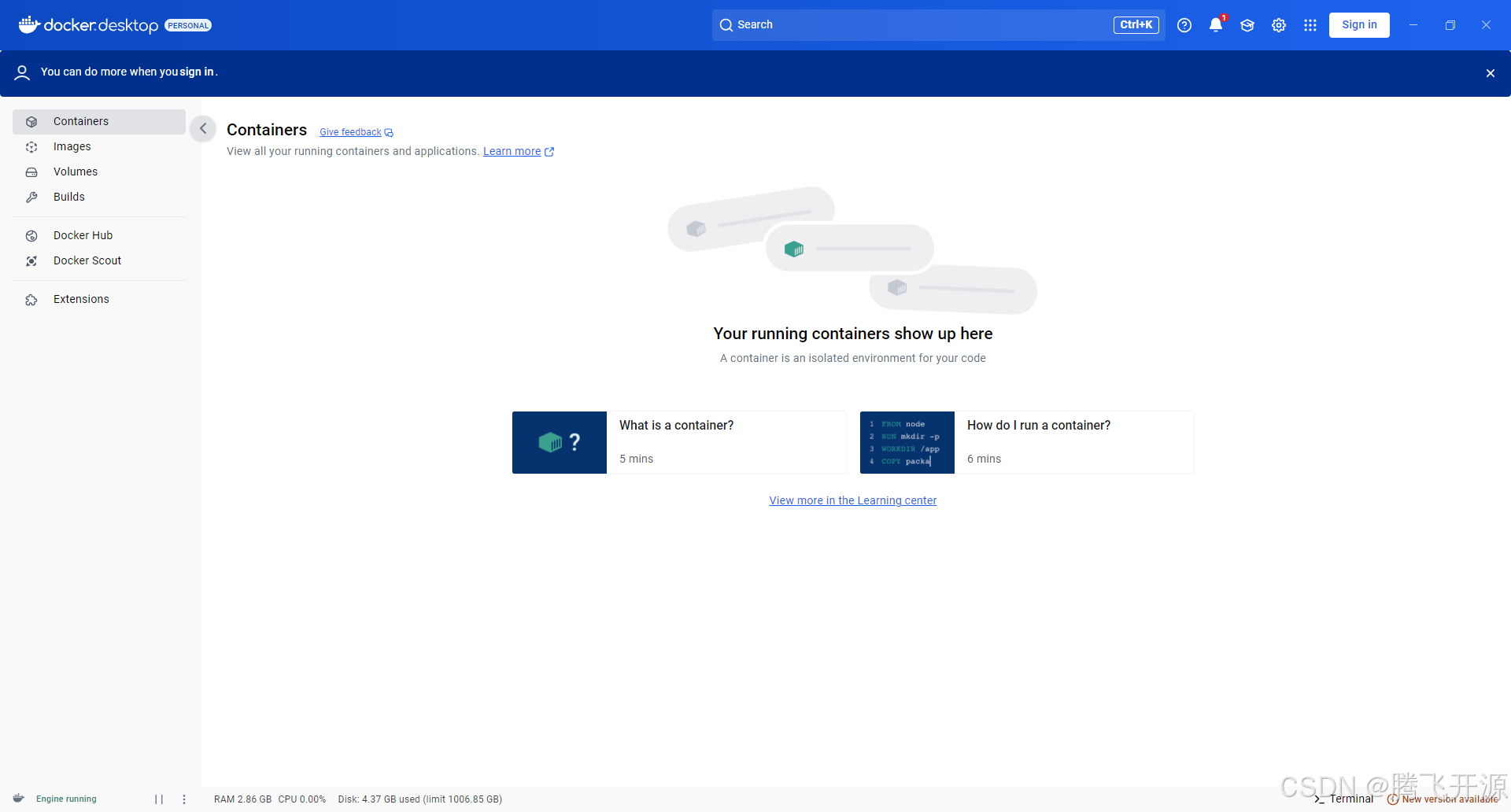Screen dimensions: 1511x812
Task: Click the Volumes disk icon in sidebar
Action: coord(31,172)
